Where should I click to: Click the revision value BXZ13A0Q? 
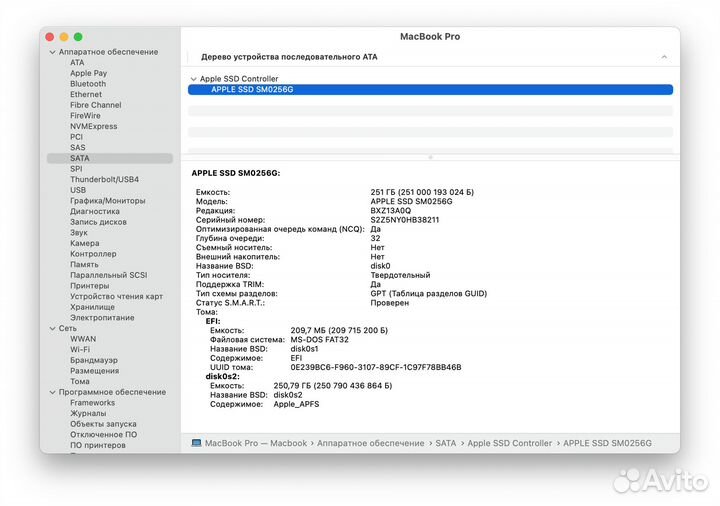[x=390, y=211]
